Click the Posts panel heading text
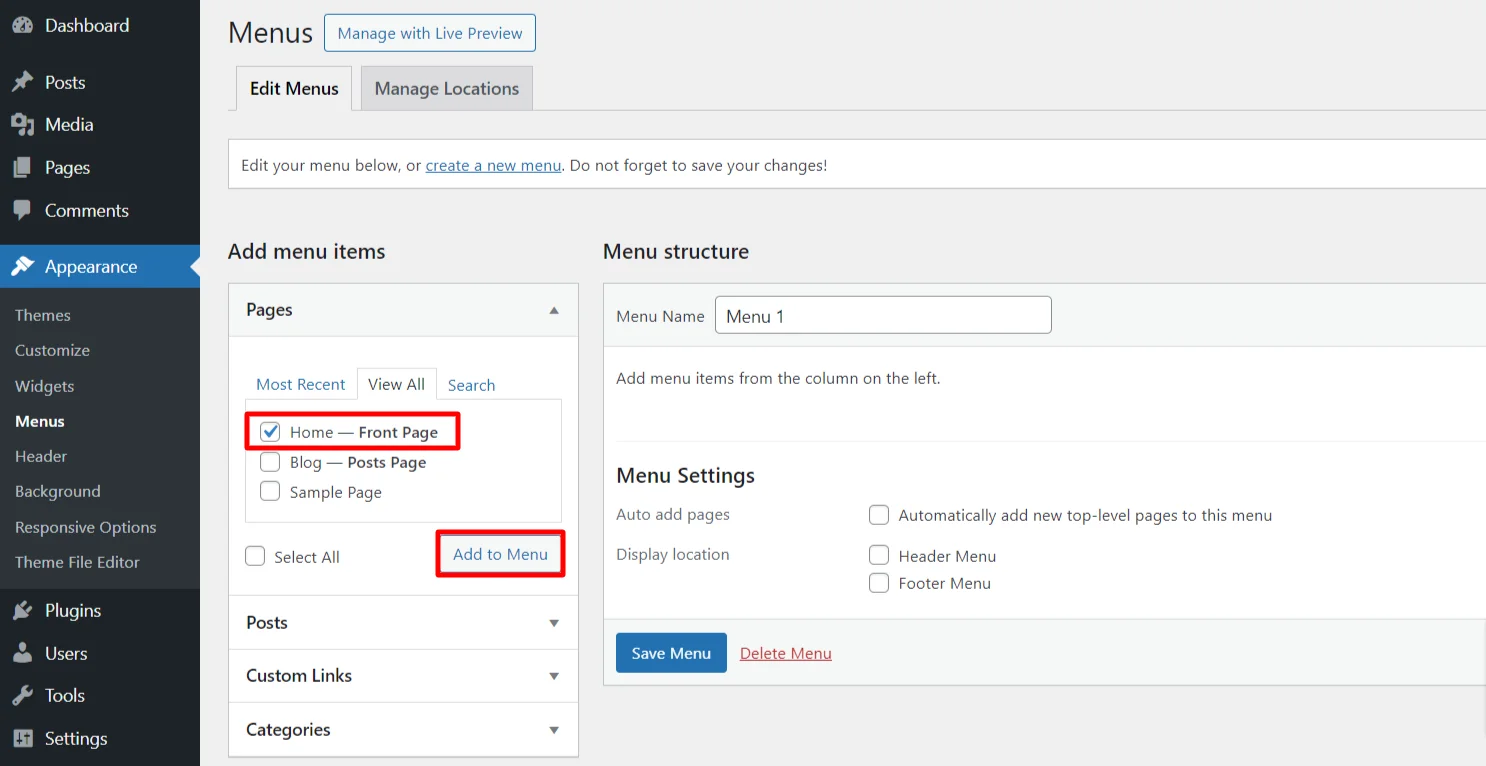Viewport: 1486px width, 766px height. click(267, 622)
